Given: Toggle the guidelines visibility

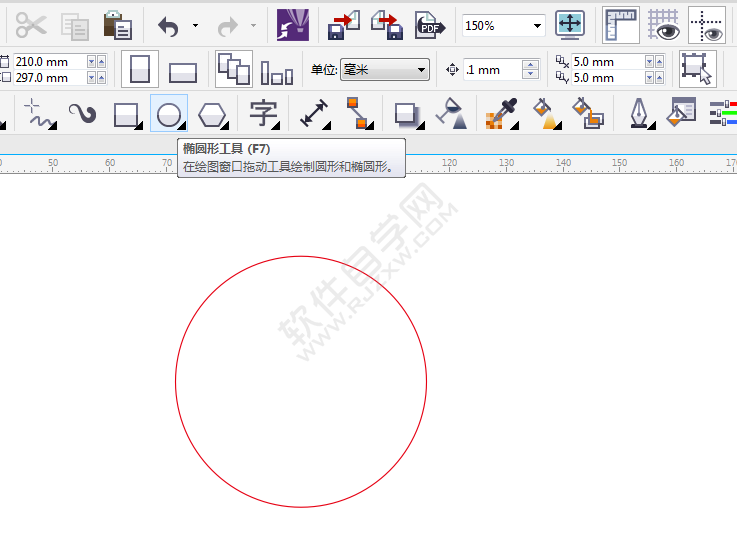Looking at the screenshot, I should [707, 25].
